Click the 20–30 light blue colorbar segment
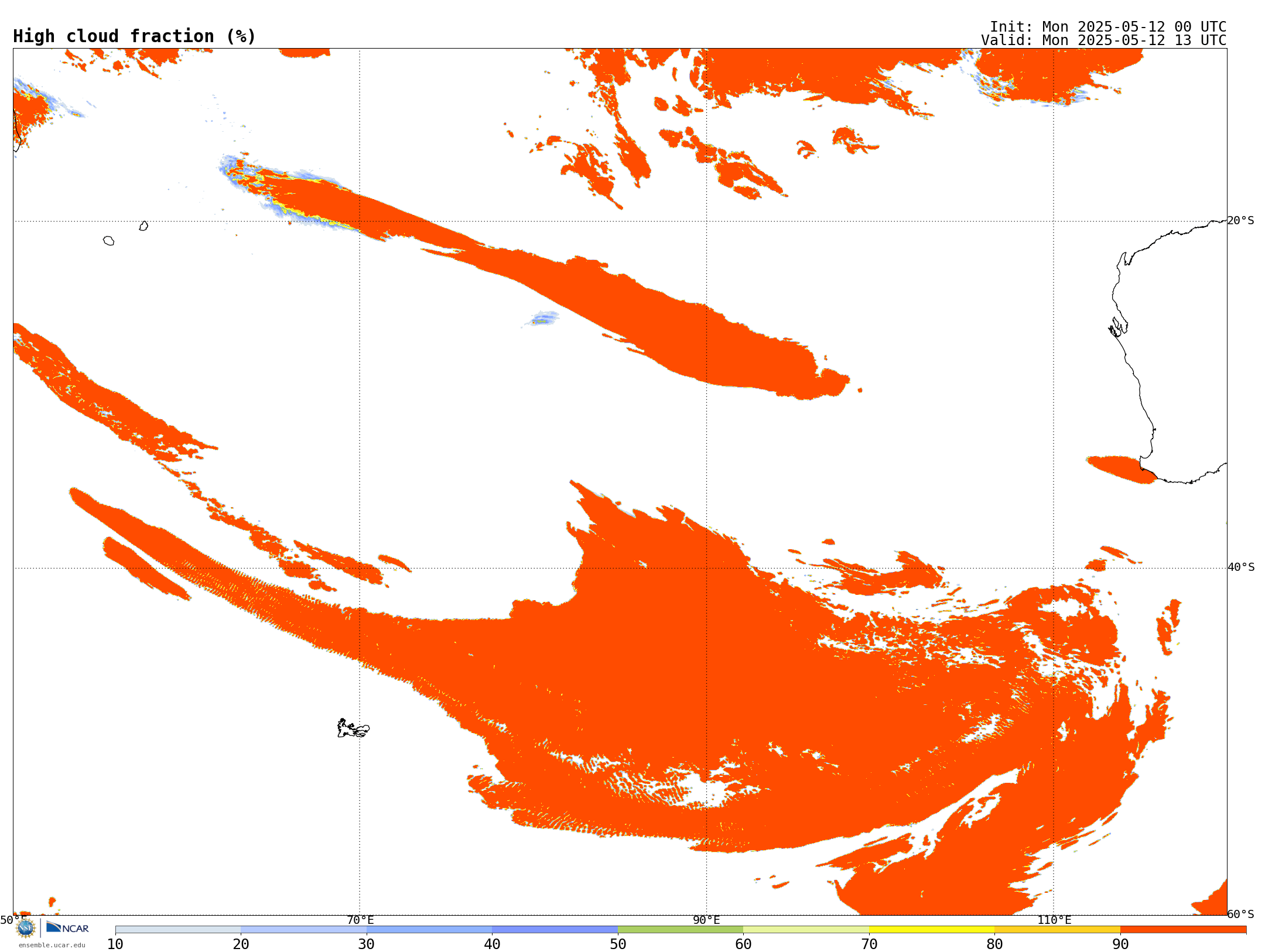 point(303,930)
